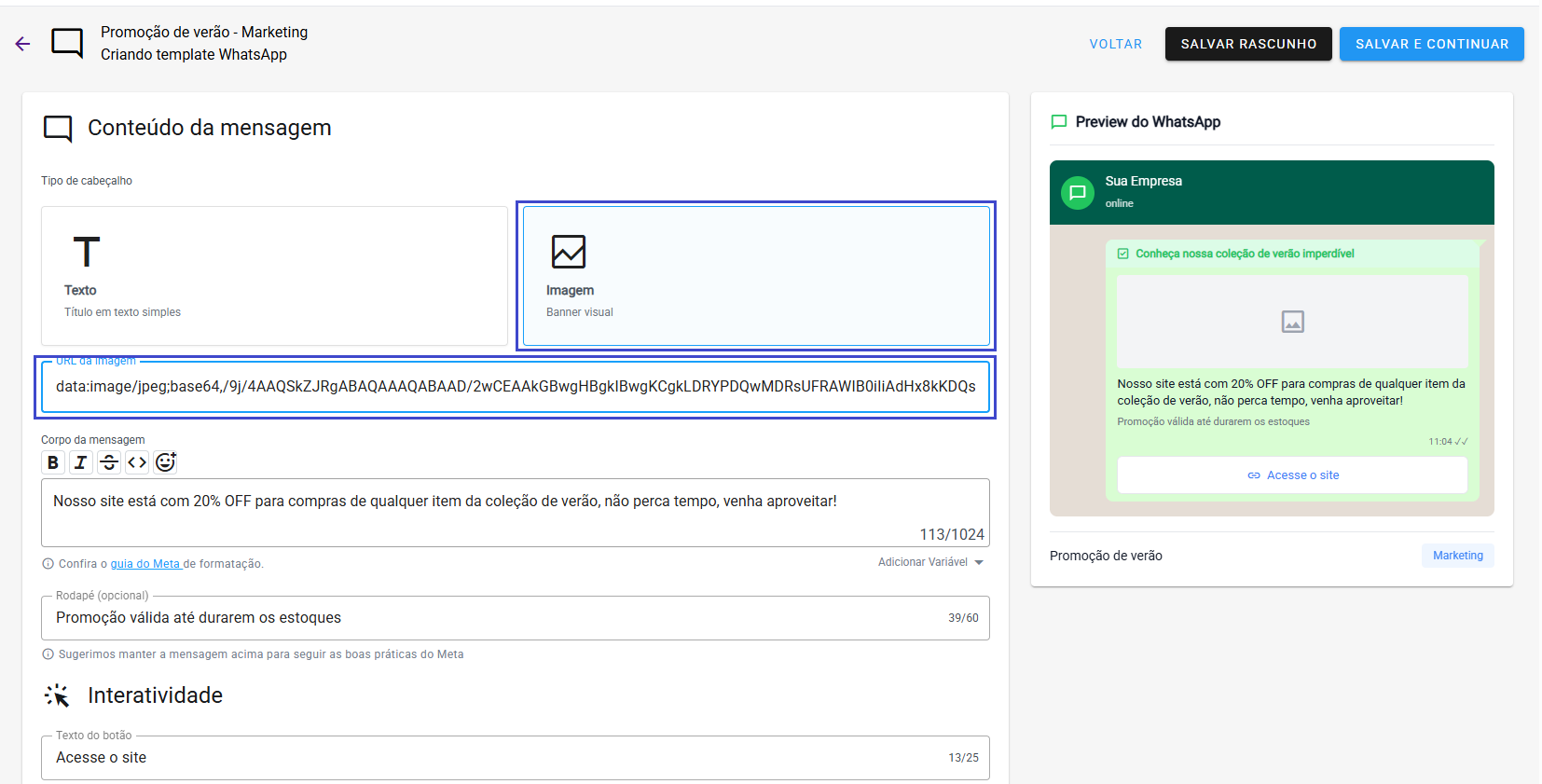Select the Imagem header type card

coord(755,276)
